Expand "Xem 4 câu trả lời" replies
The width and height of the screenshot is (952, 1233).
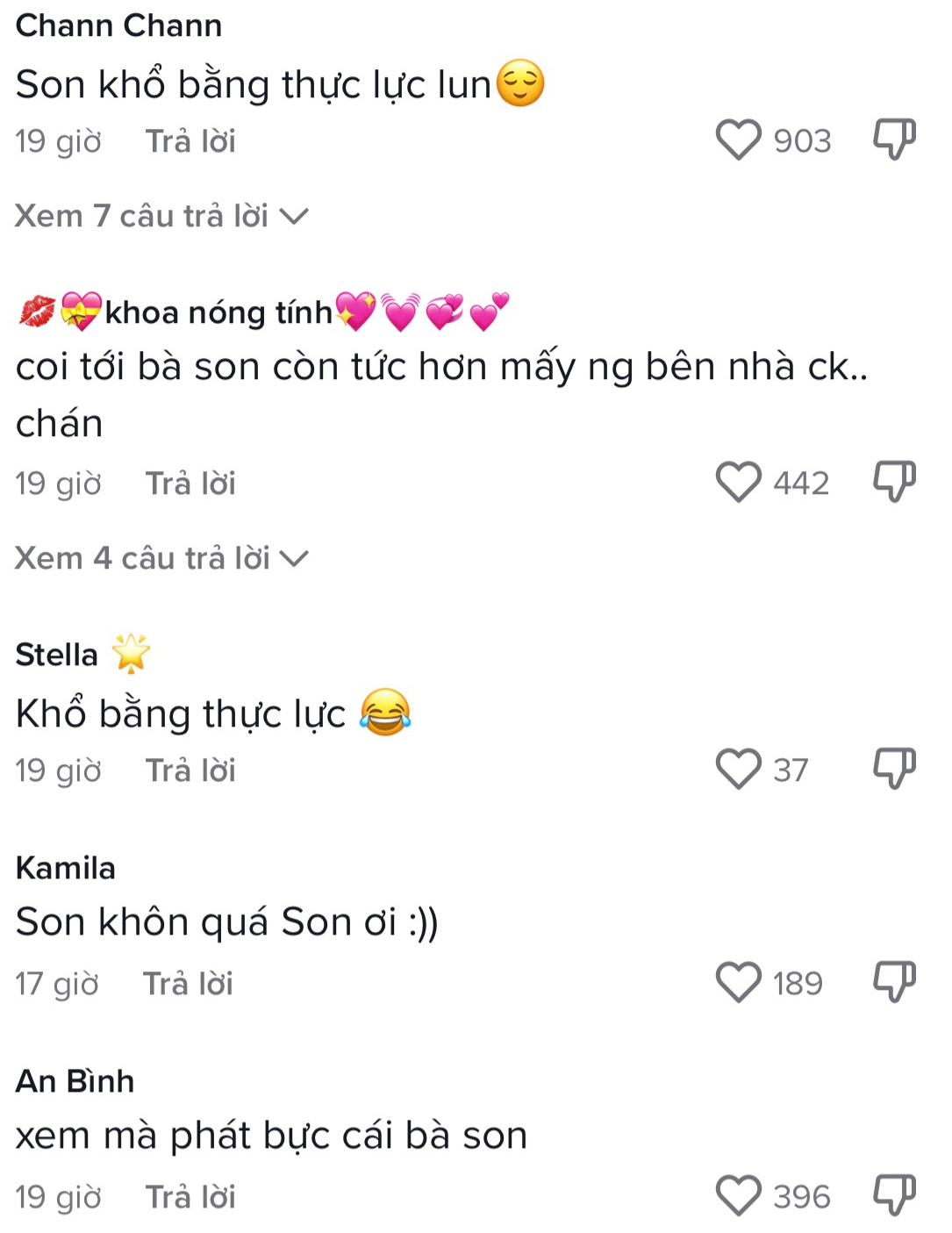[161, 558]
